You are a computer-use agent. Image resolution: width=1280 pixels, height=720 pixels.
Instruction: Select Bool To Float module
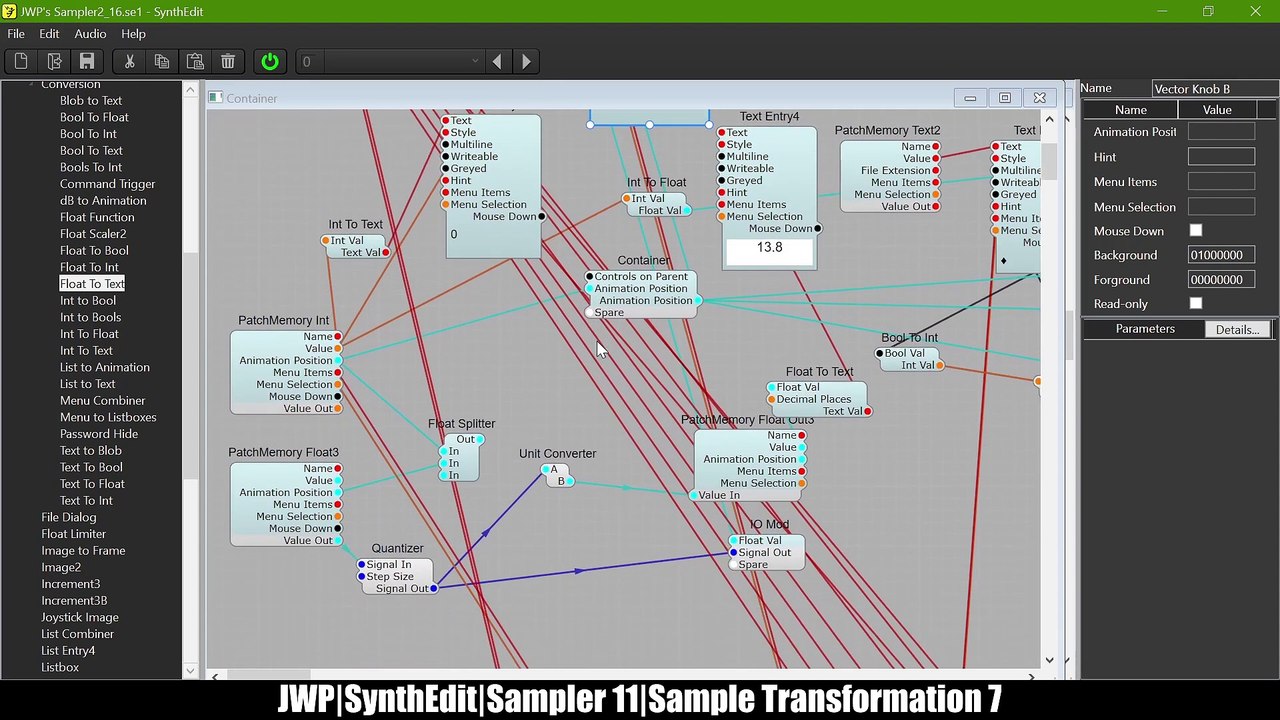pyautogui.click(x=94, y=118)
